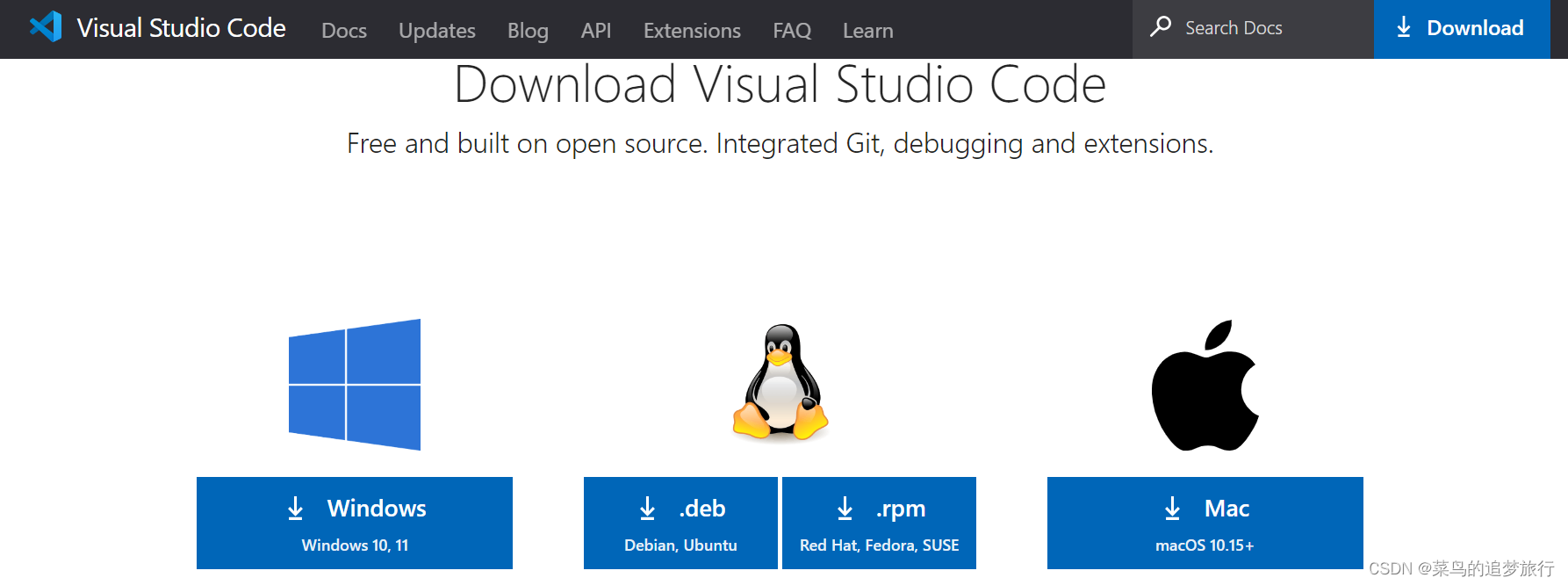The width and height of the screenshot is (1568, 585).
Task: Click the download arrow in header Download button
Action: (x=1404, y=27)
